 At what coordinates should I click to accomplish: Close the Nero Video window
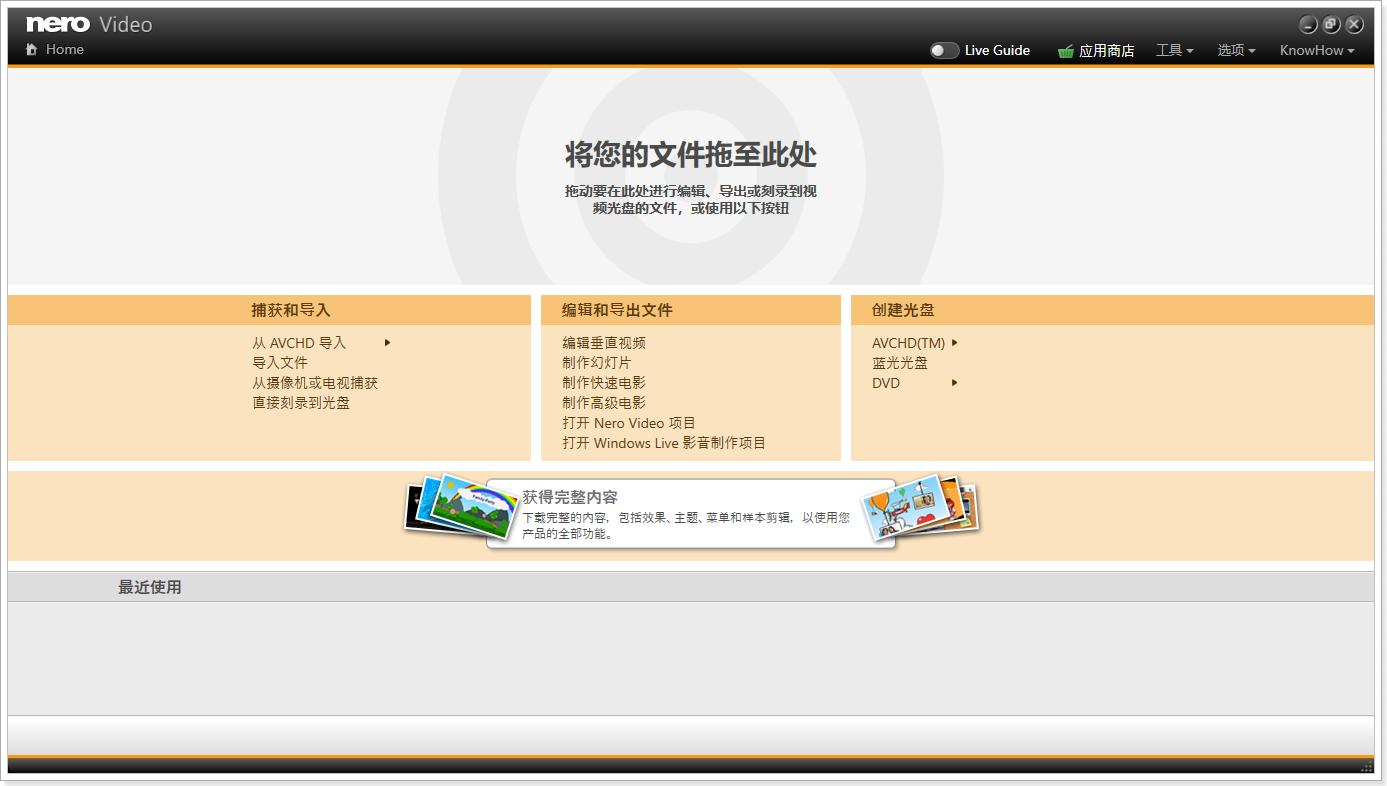click(1355, 25)
